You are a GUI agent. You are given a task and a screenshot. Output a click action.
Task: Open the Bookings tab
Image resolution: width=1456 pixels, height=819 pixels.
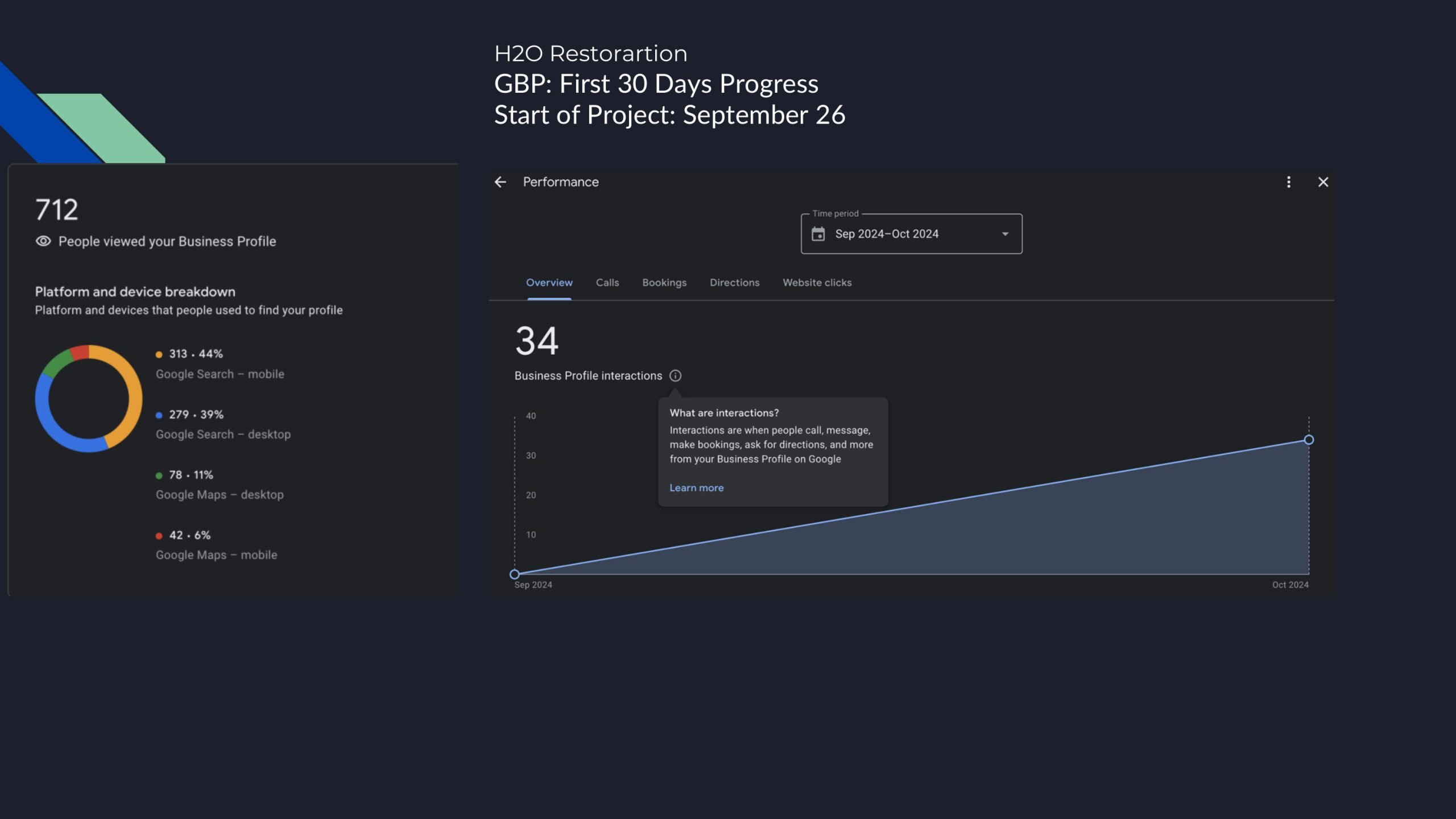[664, 283]
